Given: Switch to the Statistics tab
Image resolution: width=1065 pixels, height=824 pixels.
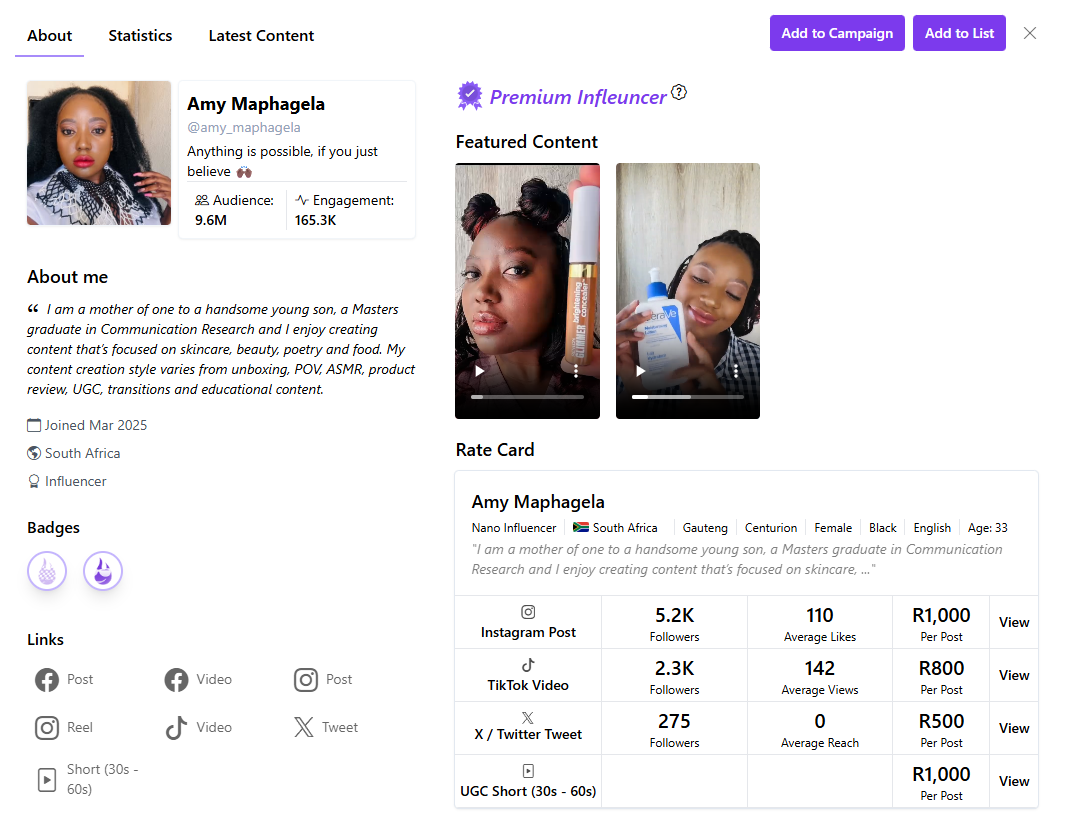Looking at the screenshot, I should coord(140,35).
